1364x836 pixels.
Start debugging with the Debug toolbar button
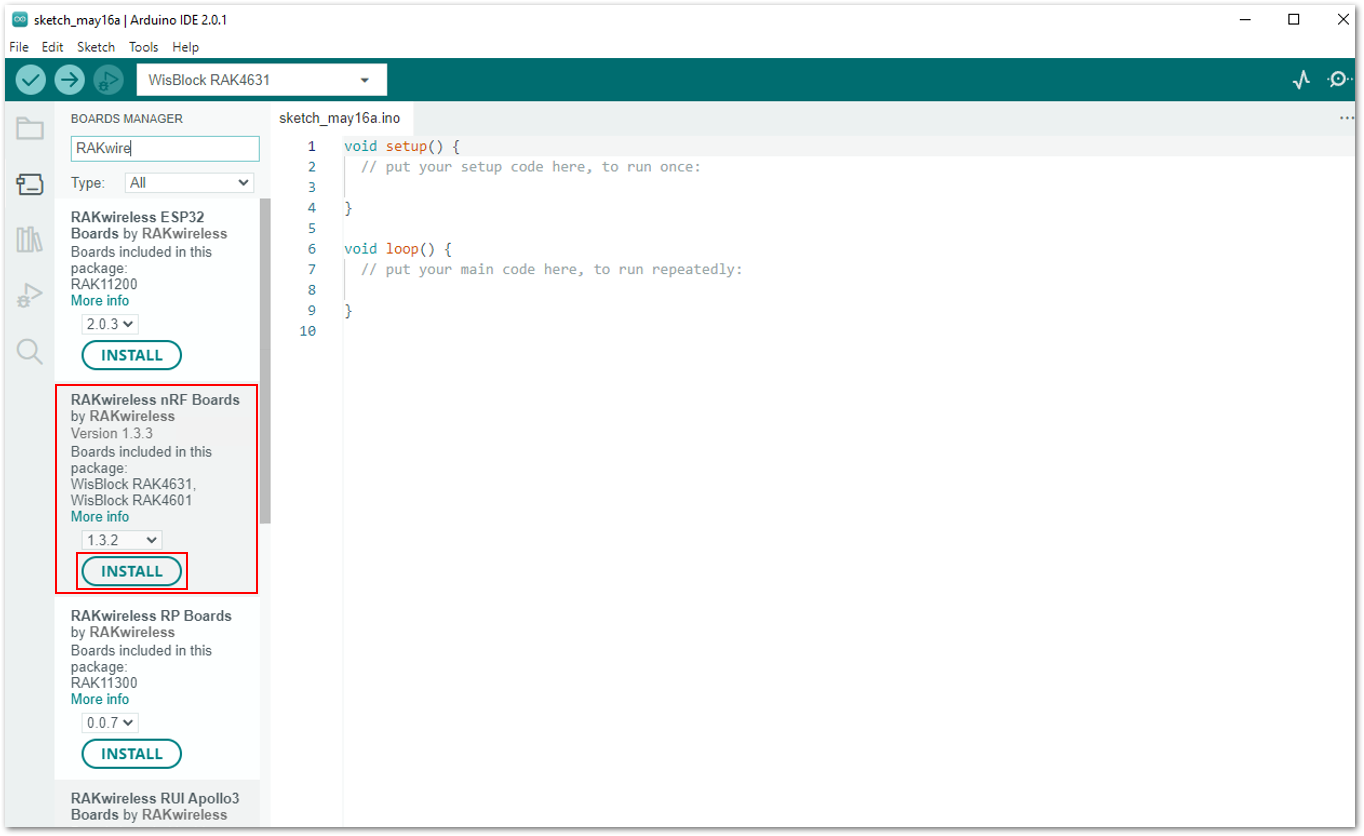coord(108,79)
